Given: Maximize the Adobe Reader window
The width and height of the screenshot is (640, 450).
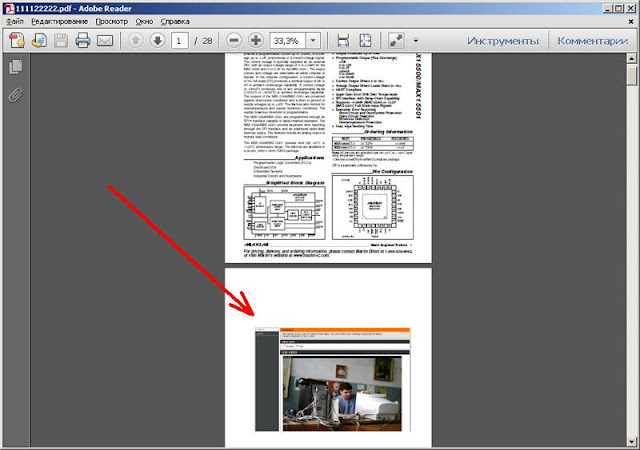Looking at the screenshot, I should pyautogui.click(x=619, y=8).
